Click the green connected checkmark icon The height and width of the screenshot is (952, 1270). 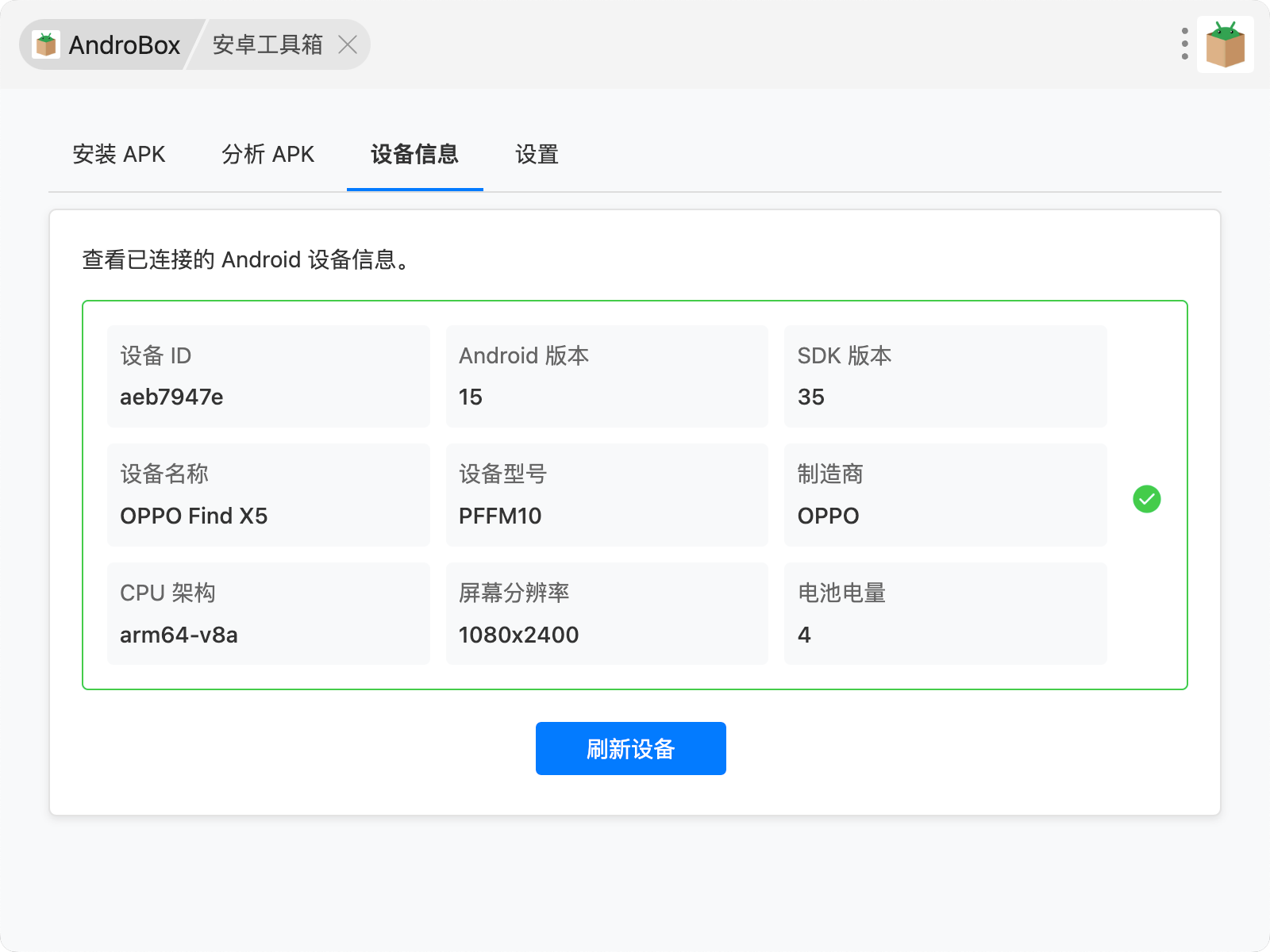tap(1146, 499)
